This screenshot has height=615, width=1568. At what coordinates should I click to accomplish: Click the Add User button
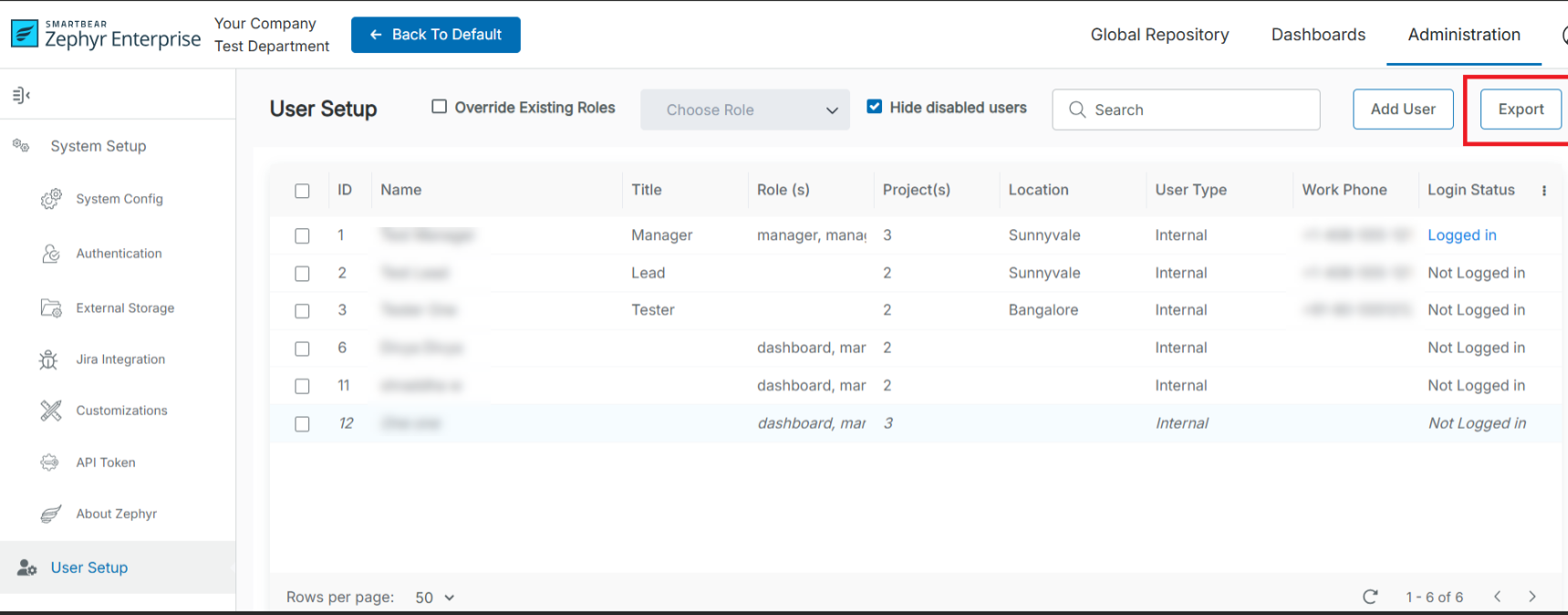point(1402,109)
